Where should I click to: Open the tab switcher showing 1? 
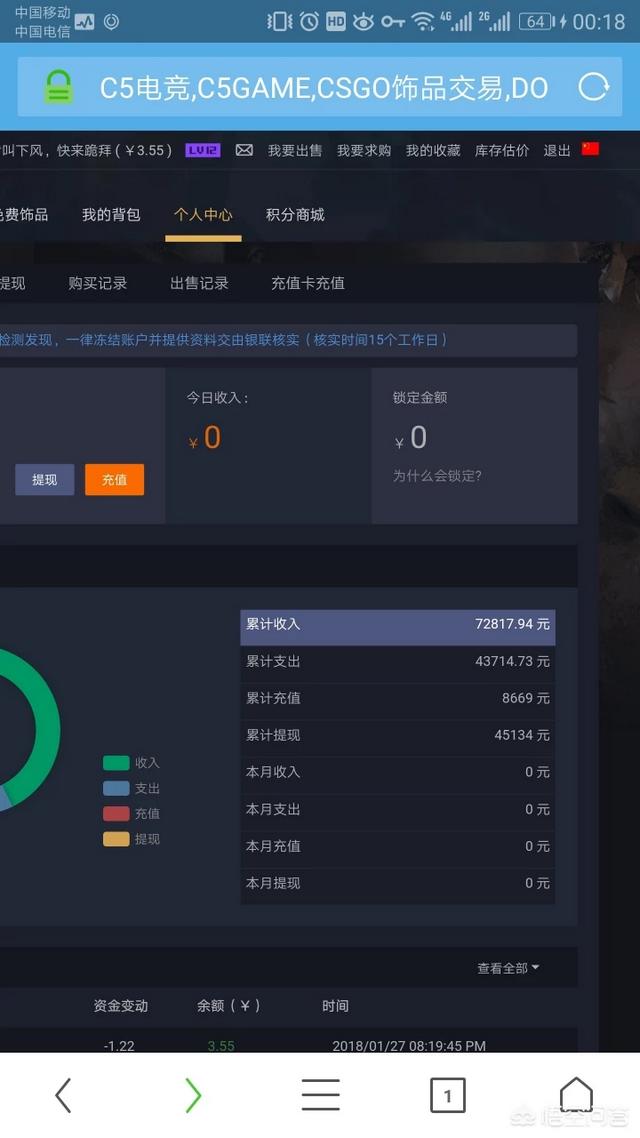(x=448, y=1095)
